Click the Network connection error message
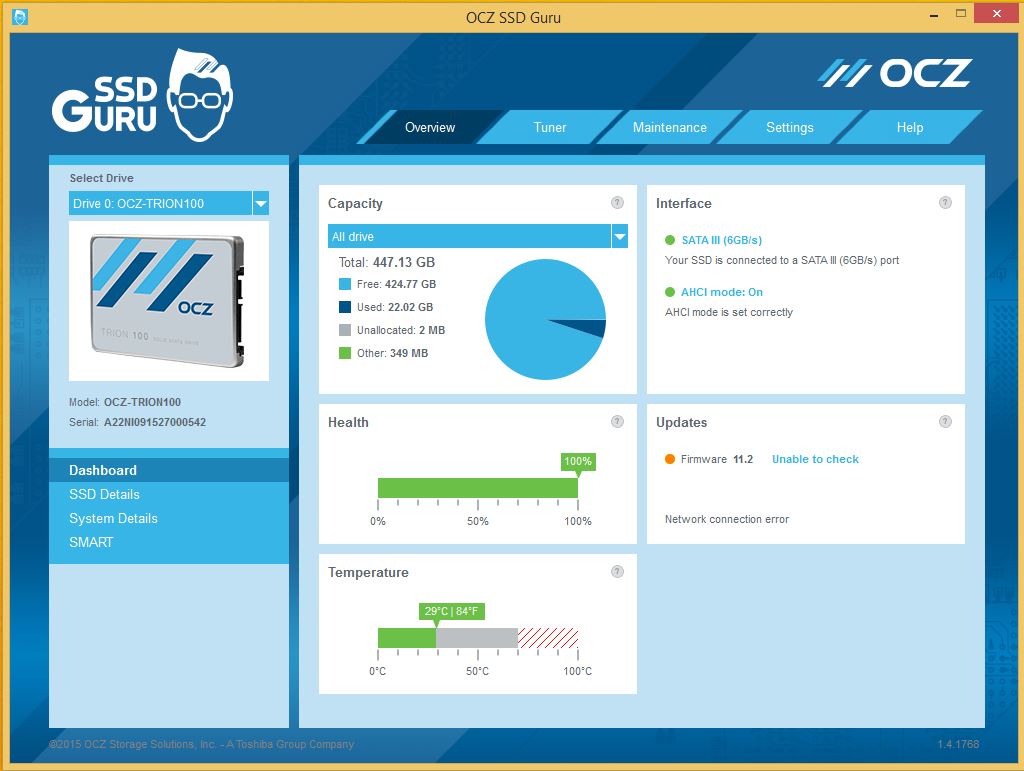 pyautogui.click(x=727, y=519)
